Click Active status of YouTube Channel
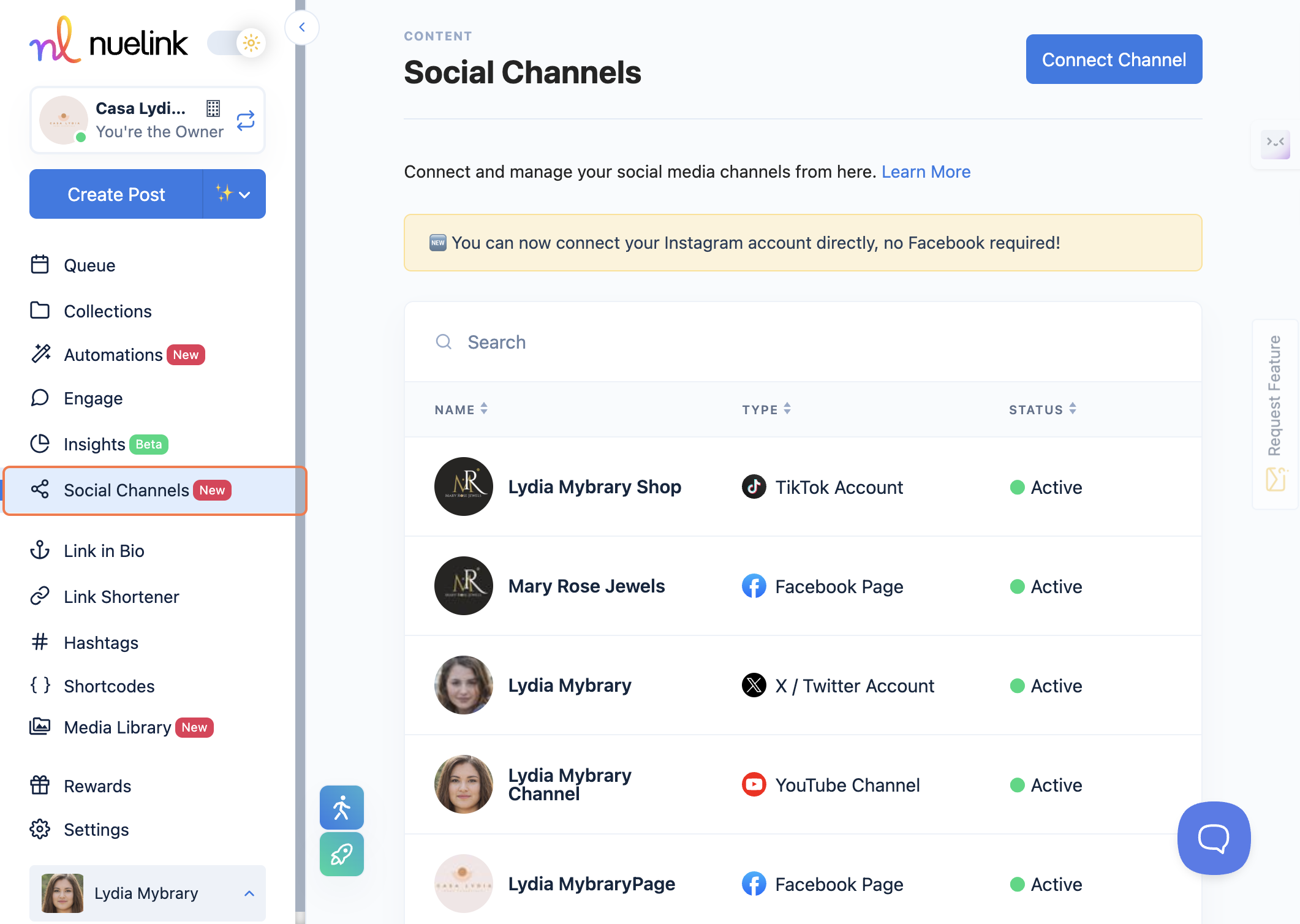This screenshot has height=924, width=1300. point(1046,785)
